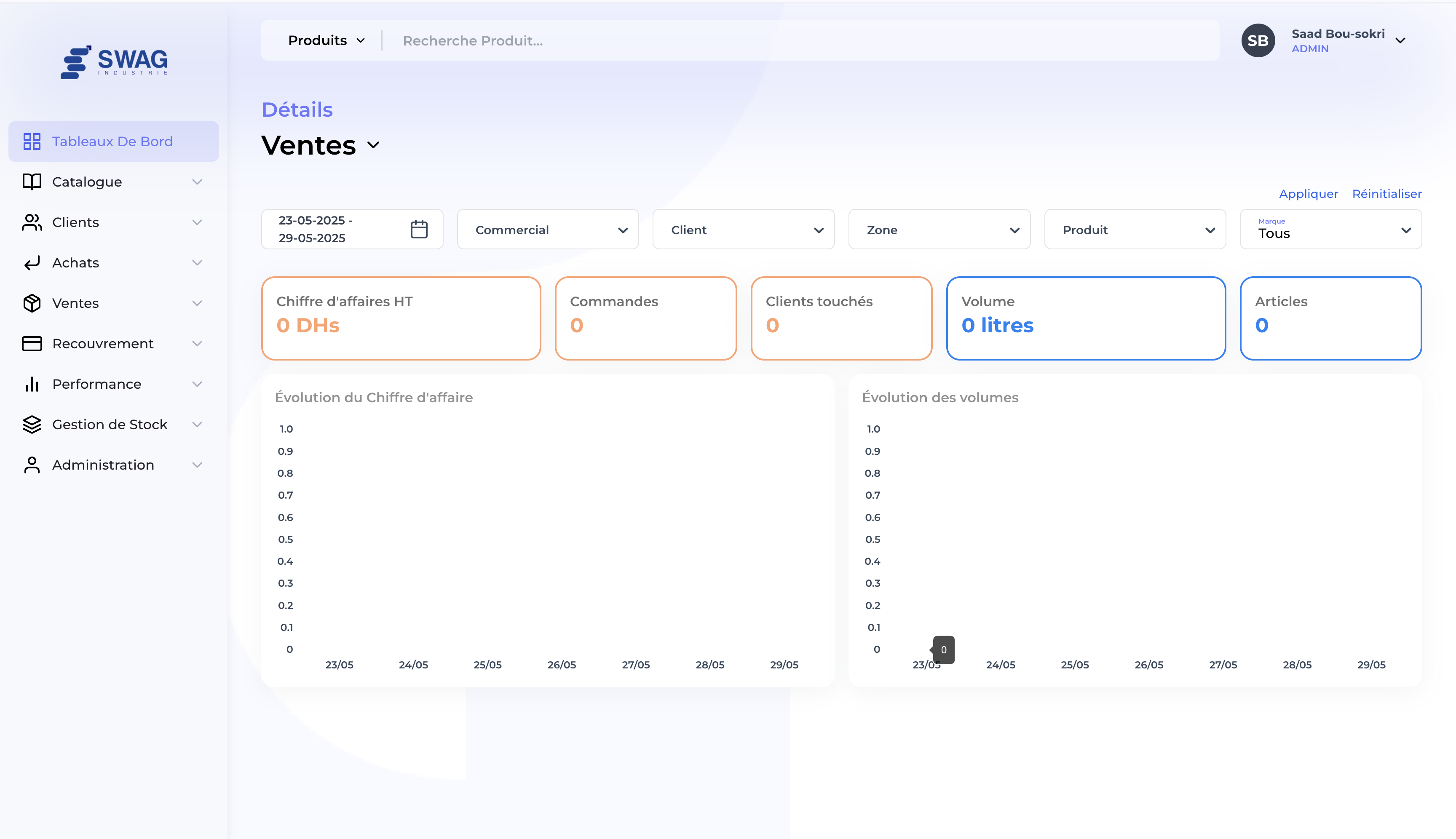Click the Recouvrement credit card icon
The width and height of the screenshot is (1456, 839).
32,343
